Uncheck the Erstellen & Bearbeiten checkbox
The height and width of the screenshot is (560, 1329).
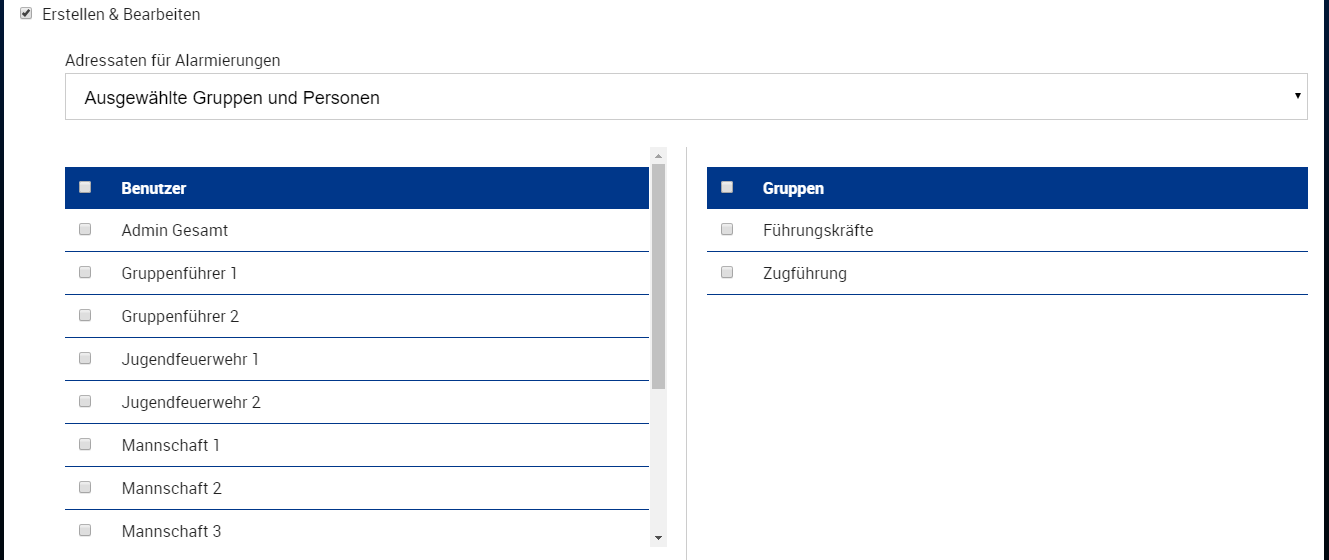[x=26, y=14]
